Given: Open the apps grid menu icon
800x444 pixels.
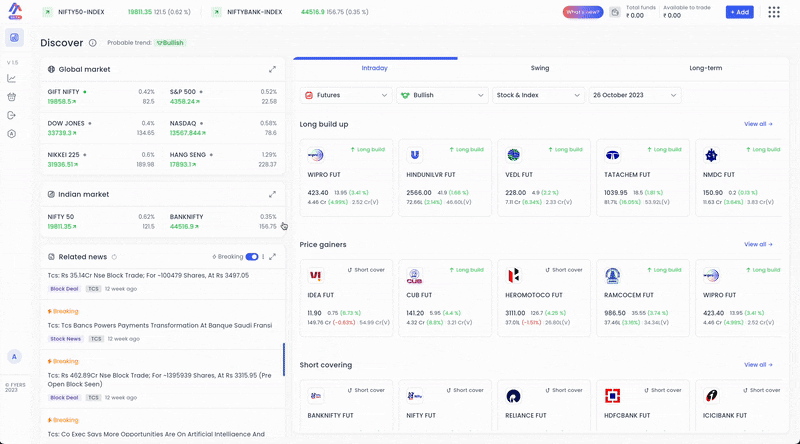Looking at the screenshot, I should click(x=773, y=12).
